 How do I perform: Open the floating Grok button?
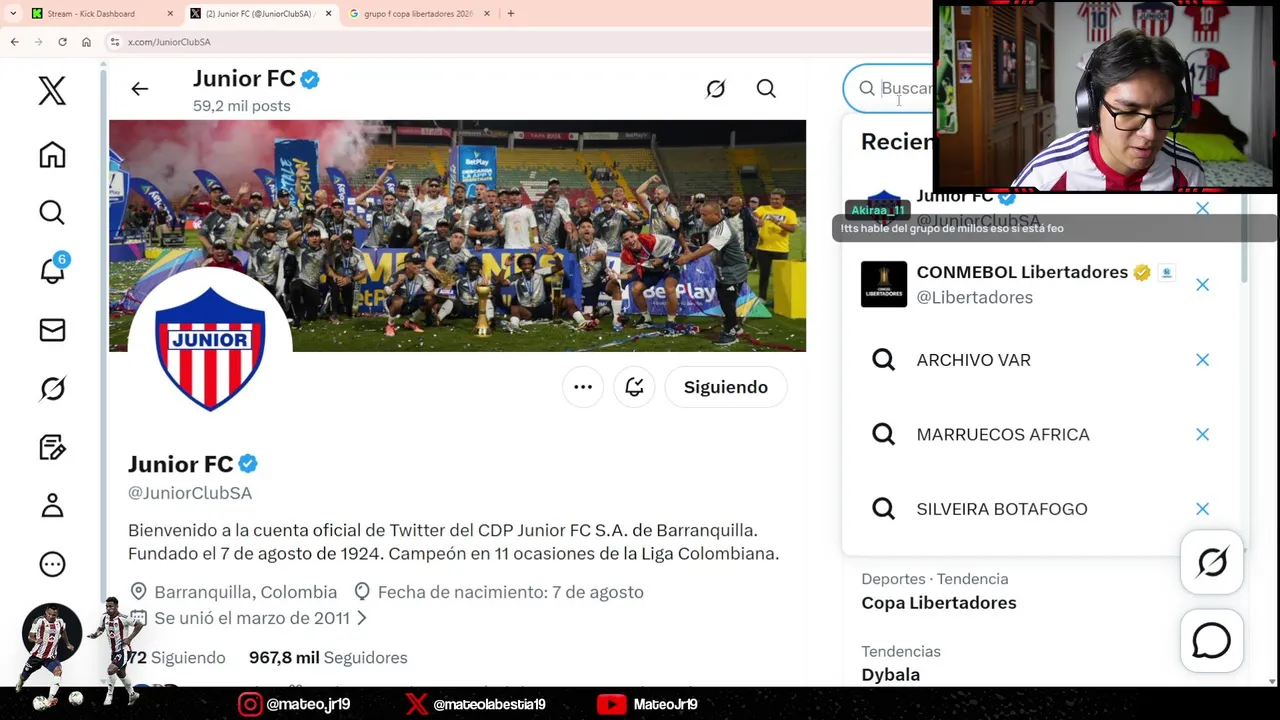point(1212,563)
